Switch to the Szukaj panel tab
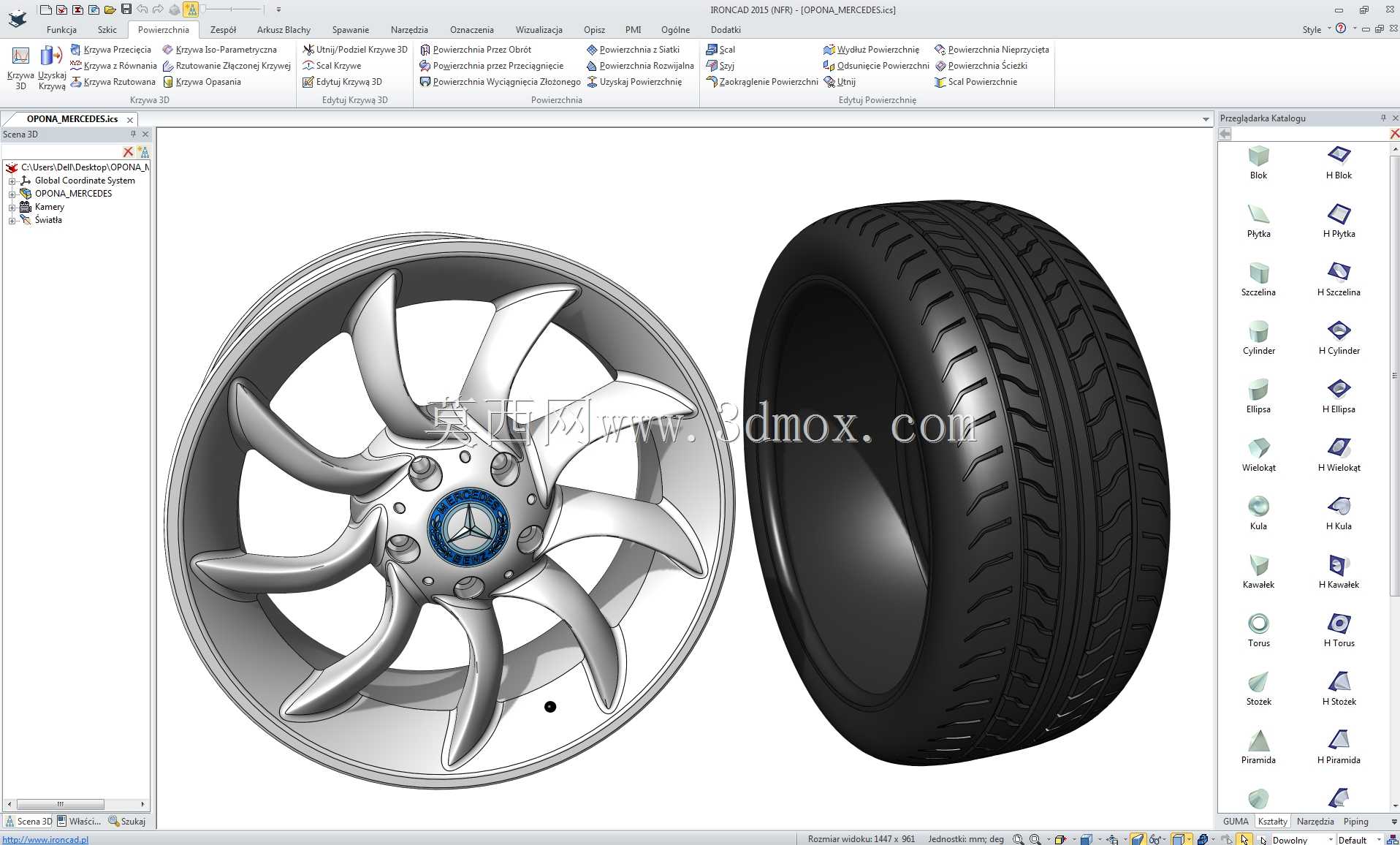This screenshot has height=845, width=1400. [127, 821]
